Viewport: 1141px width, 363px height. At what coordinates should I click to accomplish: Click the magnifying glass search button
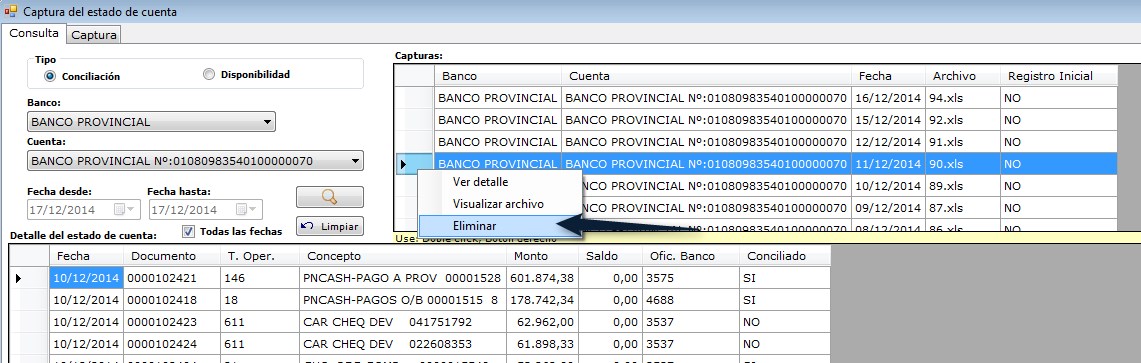[x=330, y=197]
